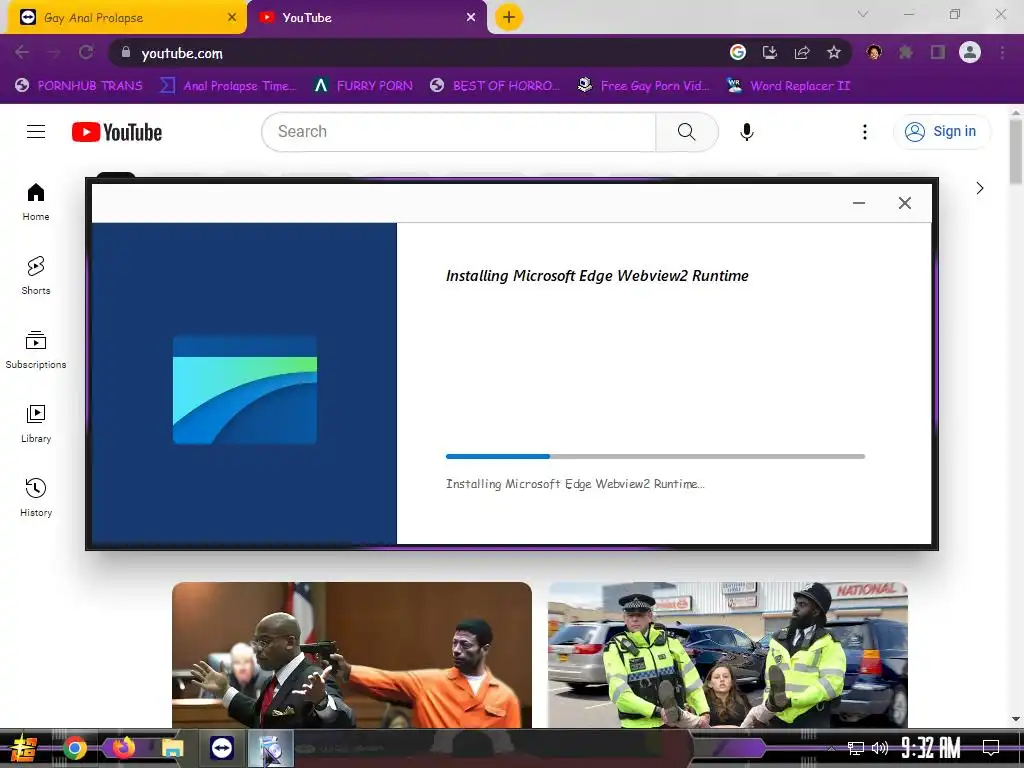Image resolution: width=1024 pixels, height=768 pixels.
Task: Click the browser back arrow
Action: [22, 52]
